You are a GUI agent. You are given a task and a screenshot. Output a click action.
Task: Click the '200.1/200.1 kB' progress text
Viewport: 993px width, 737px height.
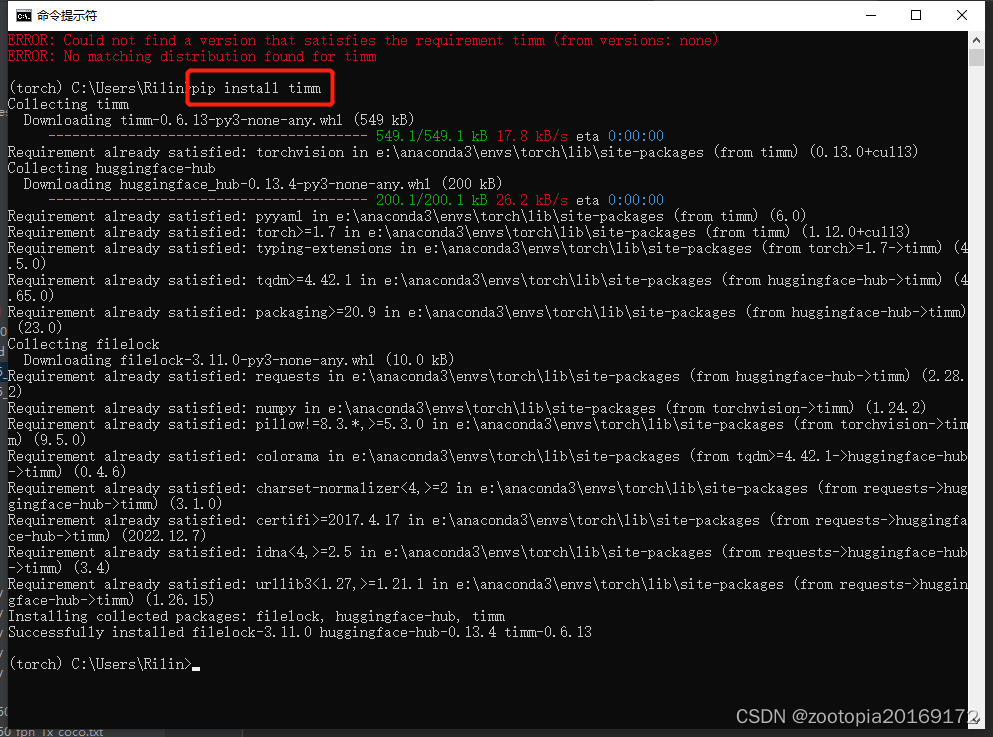431,200
